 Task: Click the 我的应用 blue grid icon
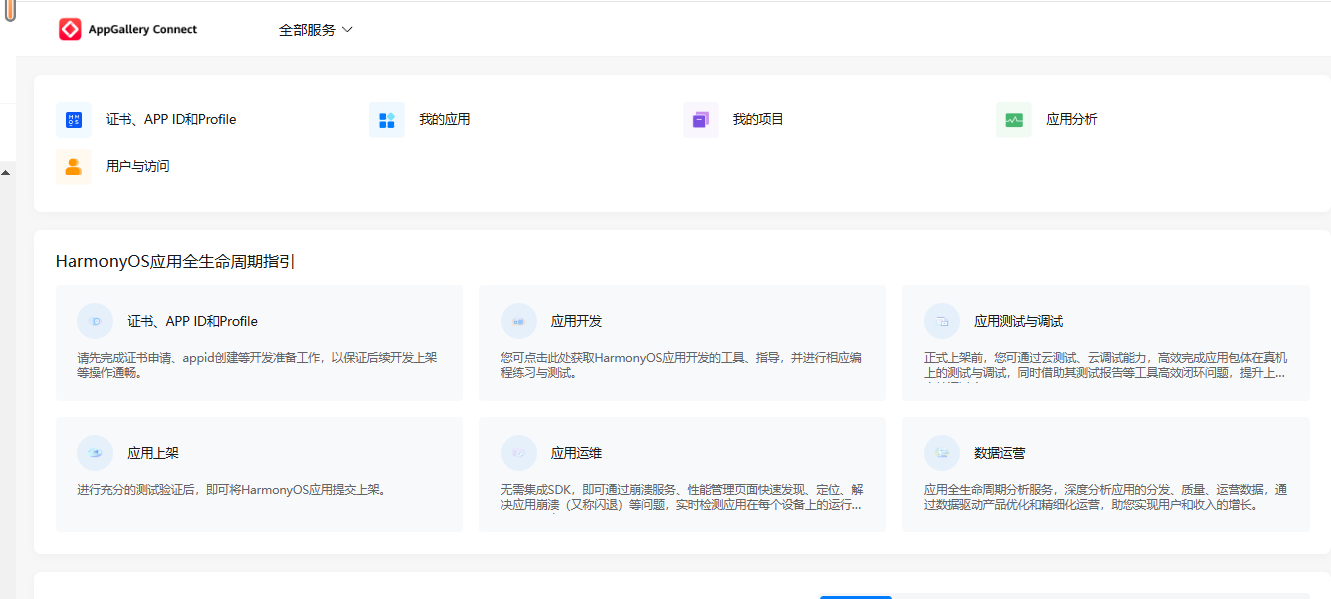click(x=387, y=120)
